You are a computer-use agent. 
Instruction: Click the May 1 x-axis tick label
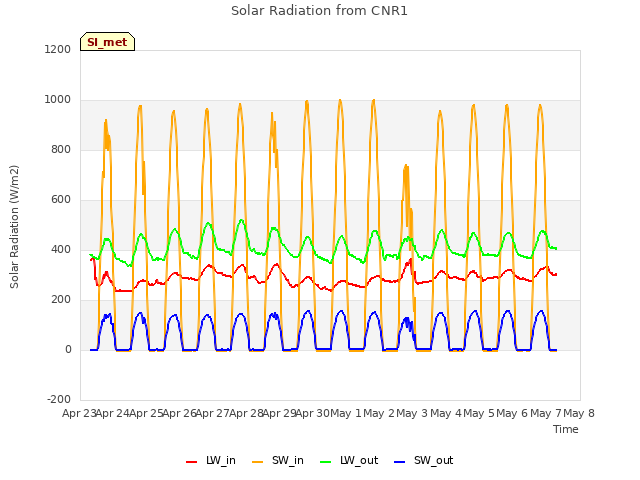(346, 413)
